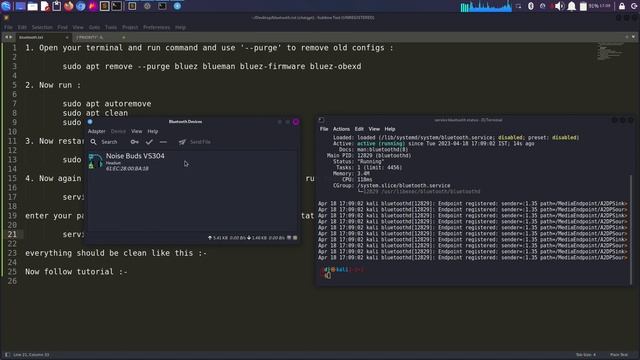The height and width of the screenshot is (360, 640).
Task: Launch Chromium browser from the panel
Action: click(80, 6)
